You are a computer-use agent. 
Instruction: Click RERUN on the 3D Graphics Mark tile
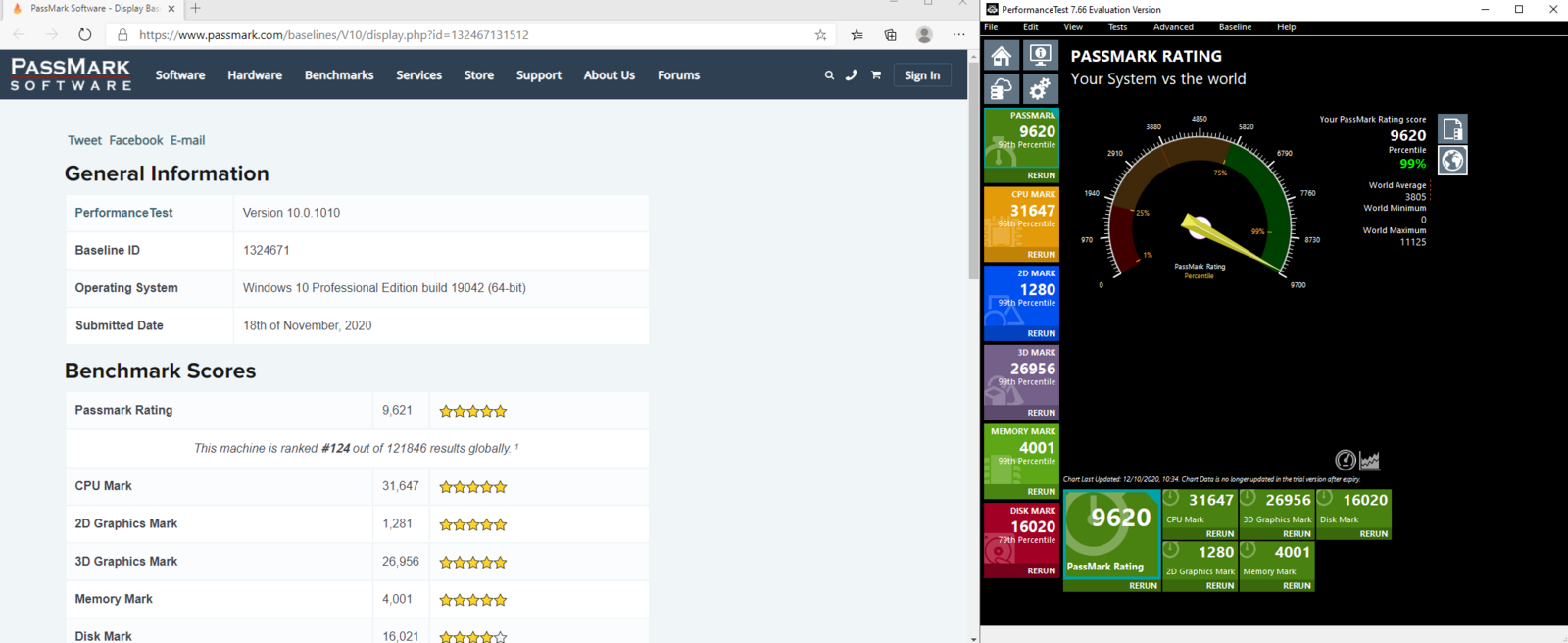click(1297, 534)
